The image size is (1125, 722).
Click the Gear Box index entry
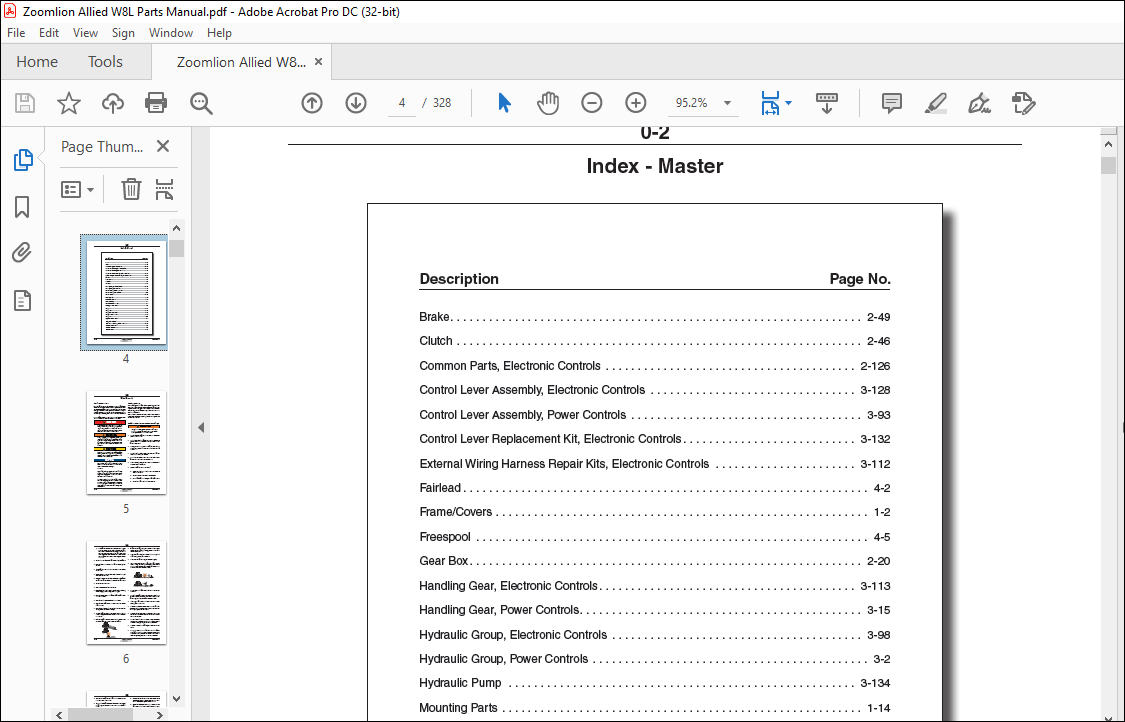point(654,561)
